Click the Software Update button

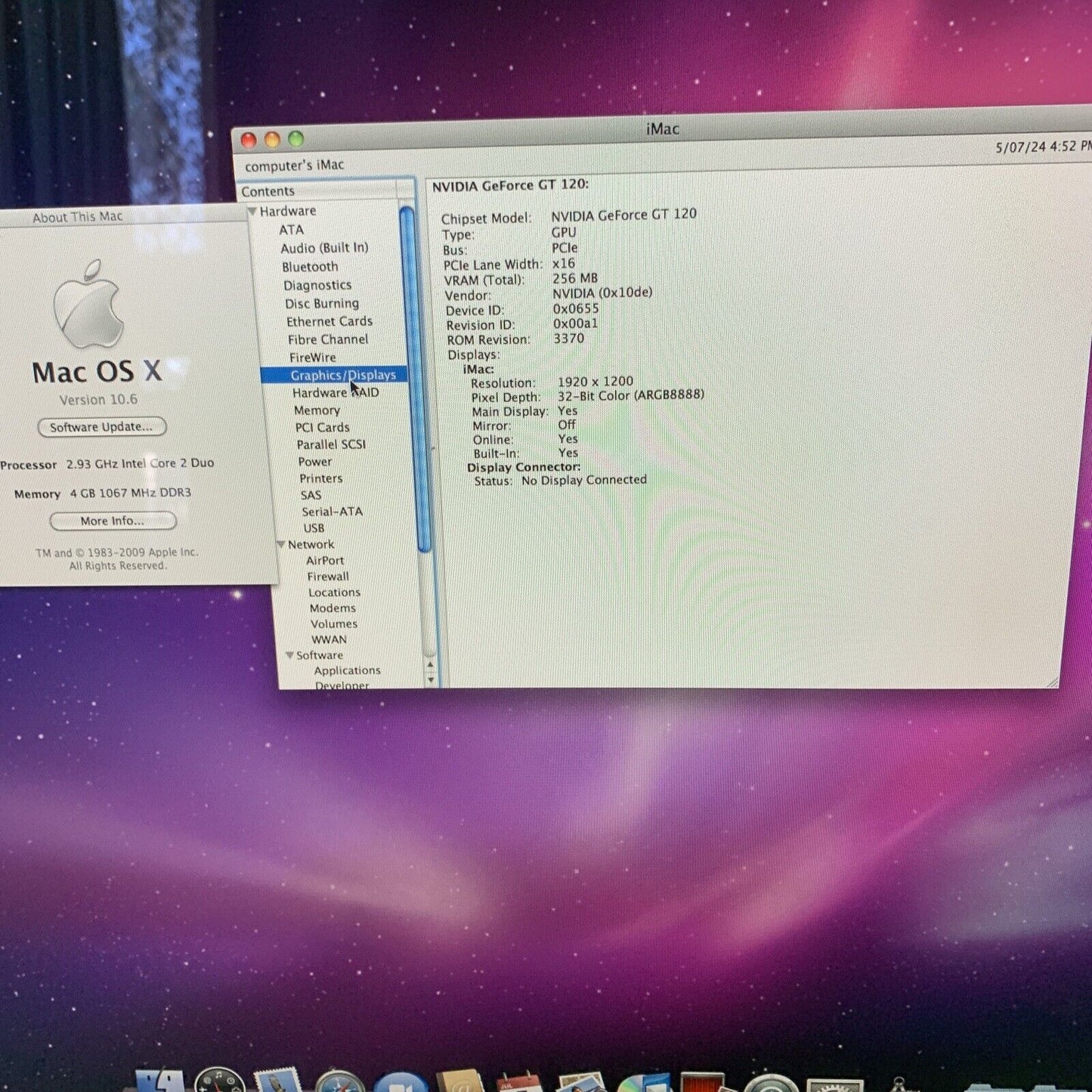point(101,427)
